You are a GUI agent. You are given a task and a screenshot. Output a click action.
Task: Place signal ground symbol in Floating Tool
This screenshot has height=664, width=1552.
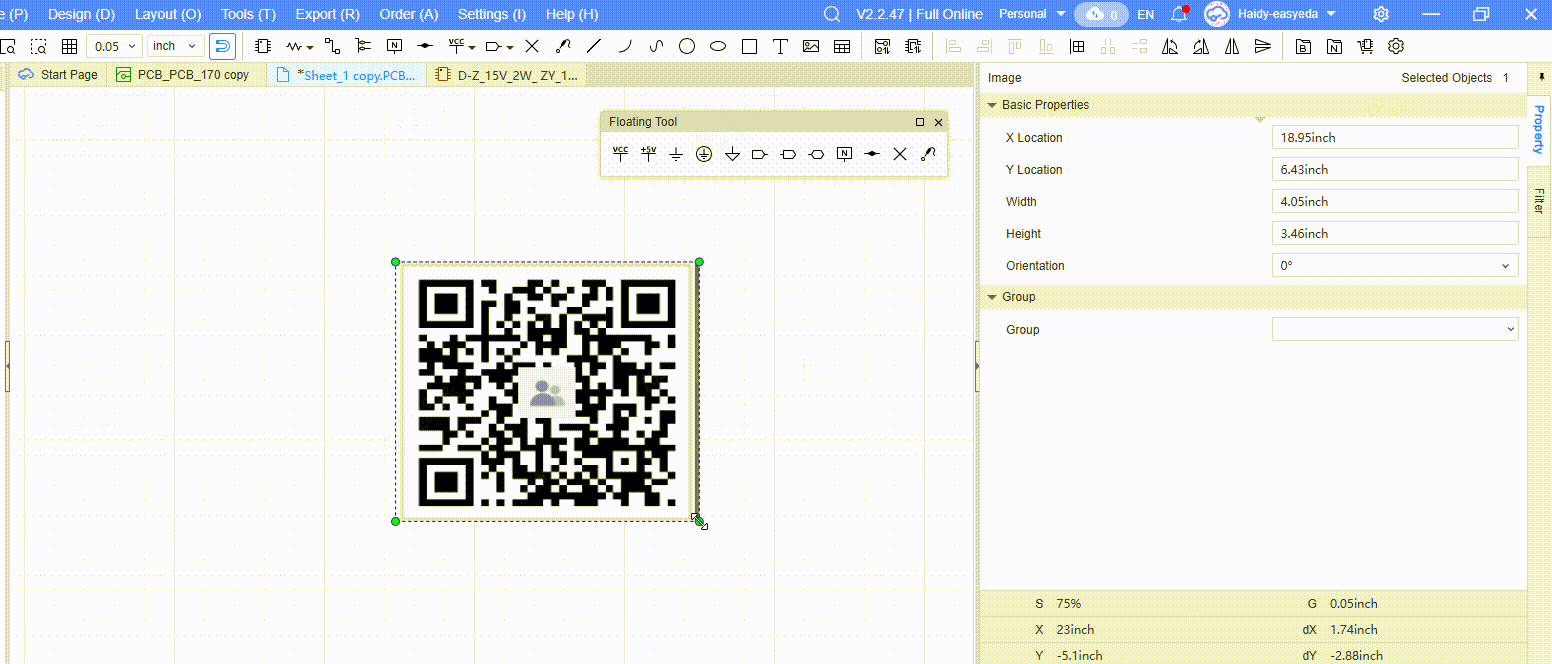(x=676, y=154)
